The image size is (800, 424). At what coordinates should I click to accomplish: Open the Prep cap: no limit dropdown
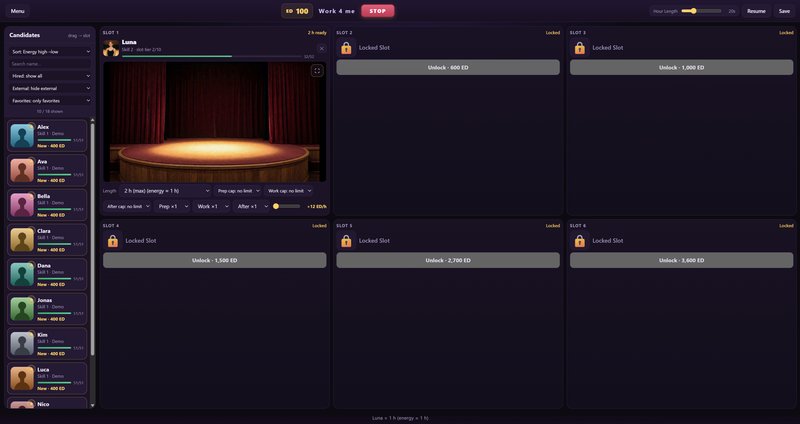238,191
